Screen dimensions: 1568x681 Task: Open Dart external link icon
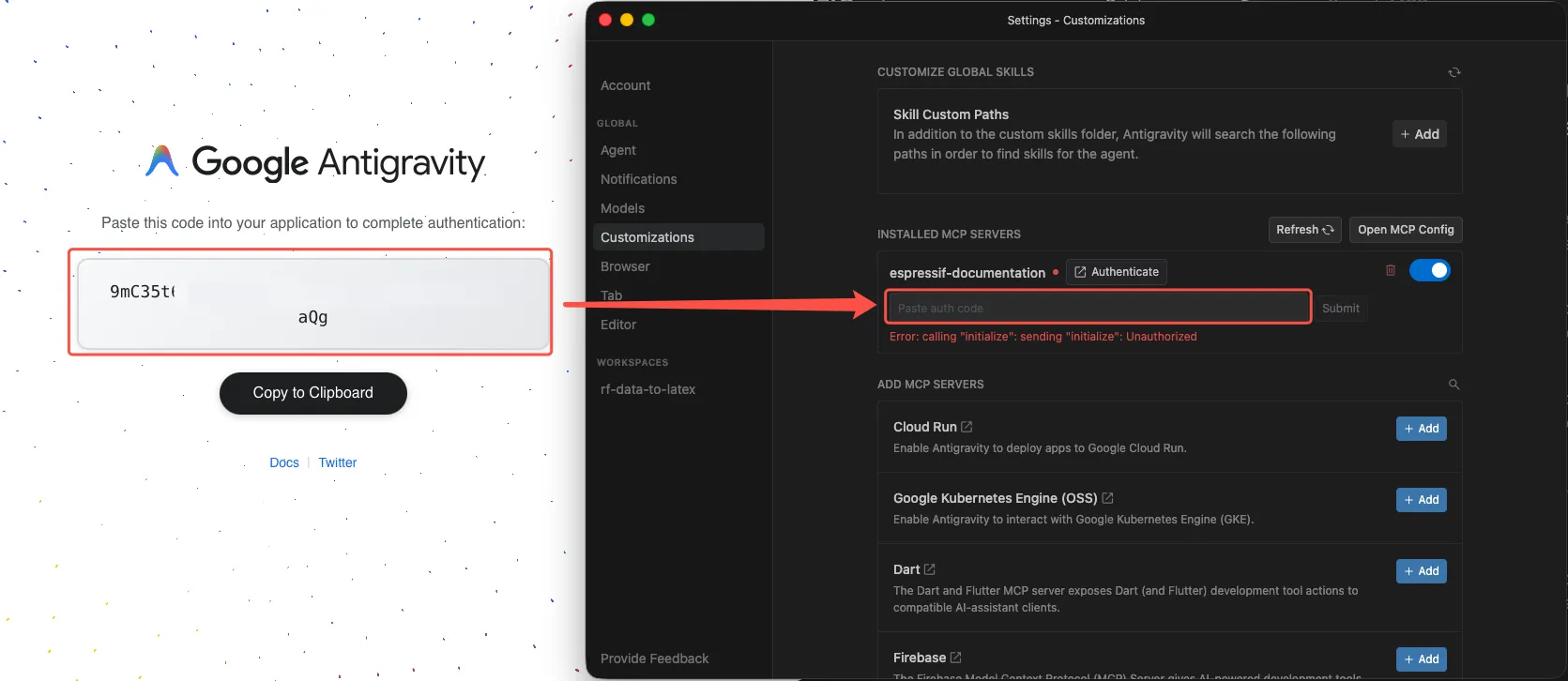tap(930, 569)
